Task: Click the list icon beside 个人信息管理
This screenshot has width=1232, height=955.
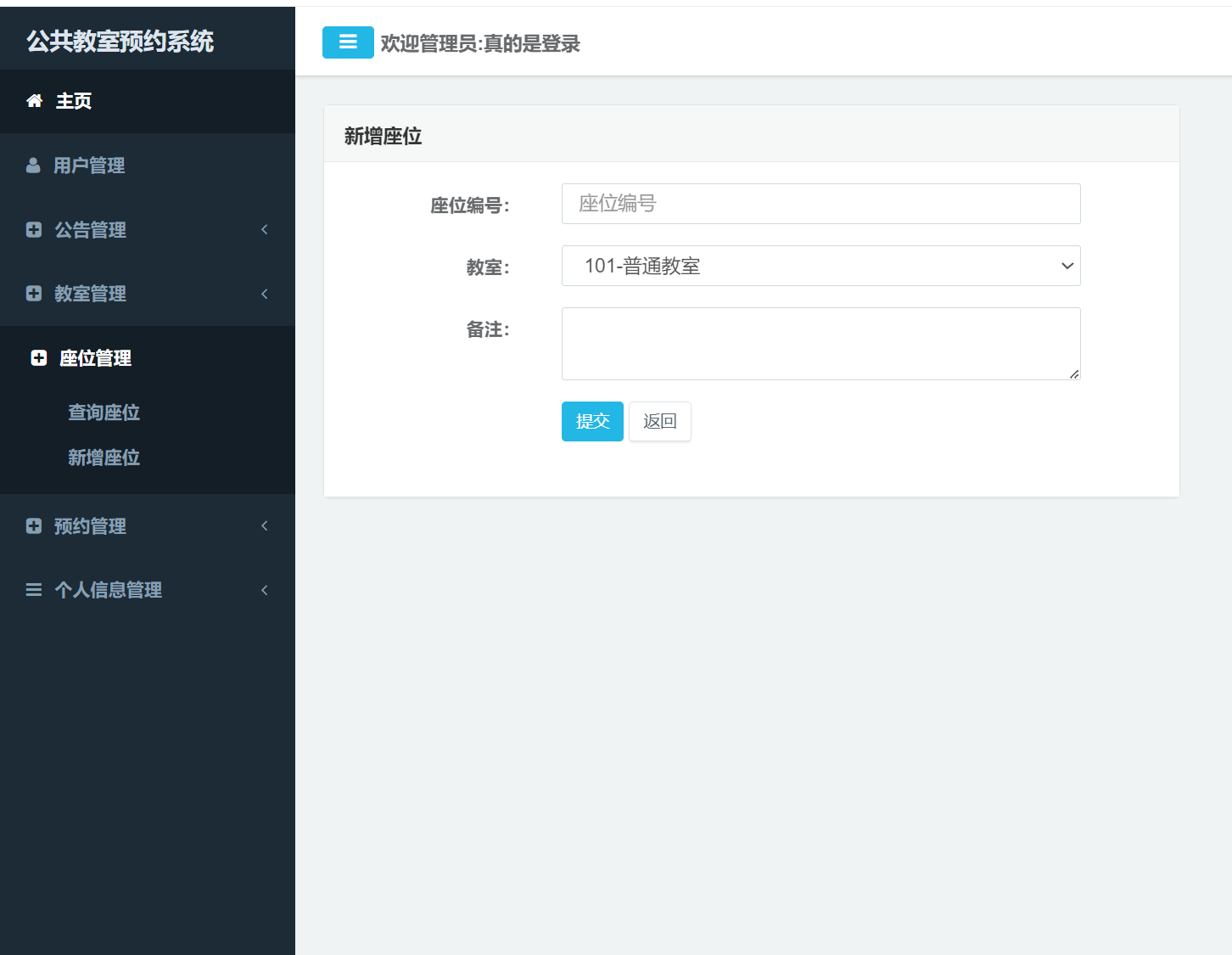Action: tap(34, 590)
